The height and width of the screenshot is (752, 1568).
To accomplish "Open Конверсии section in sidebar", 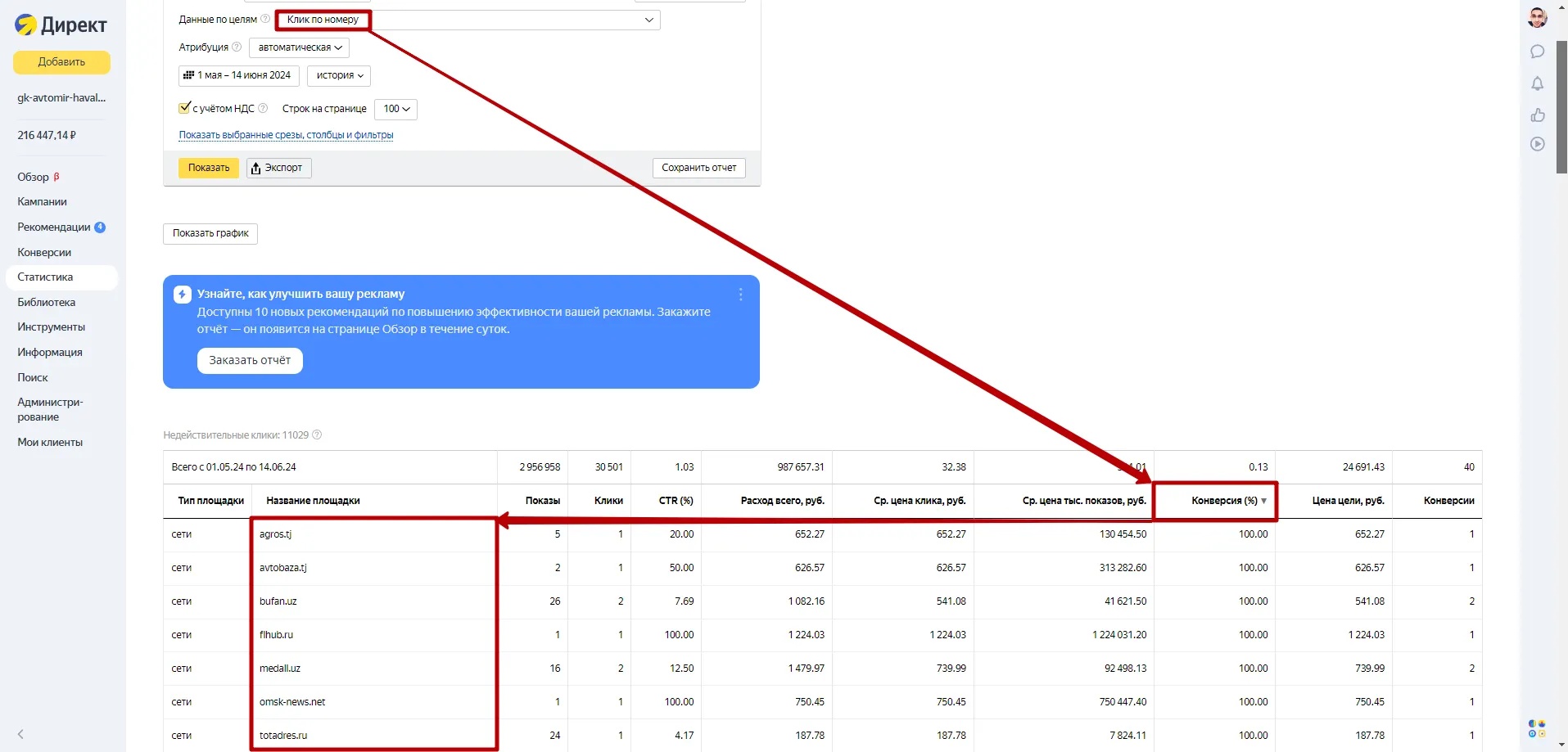I will (44, 252).
